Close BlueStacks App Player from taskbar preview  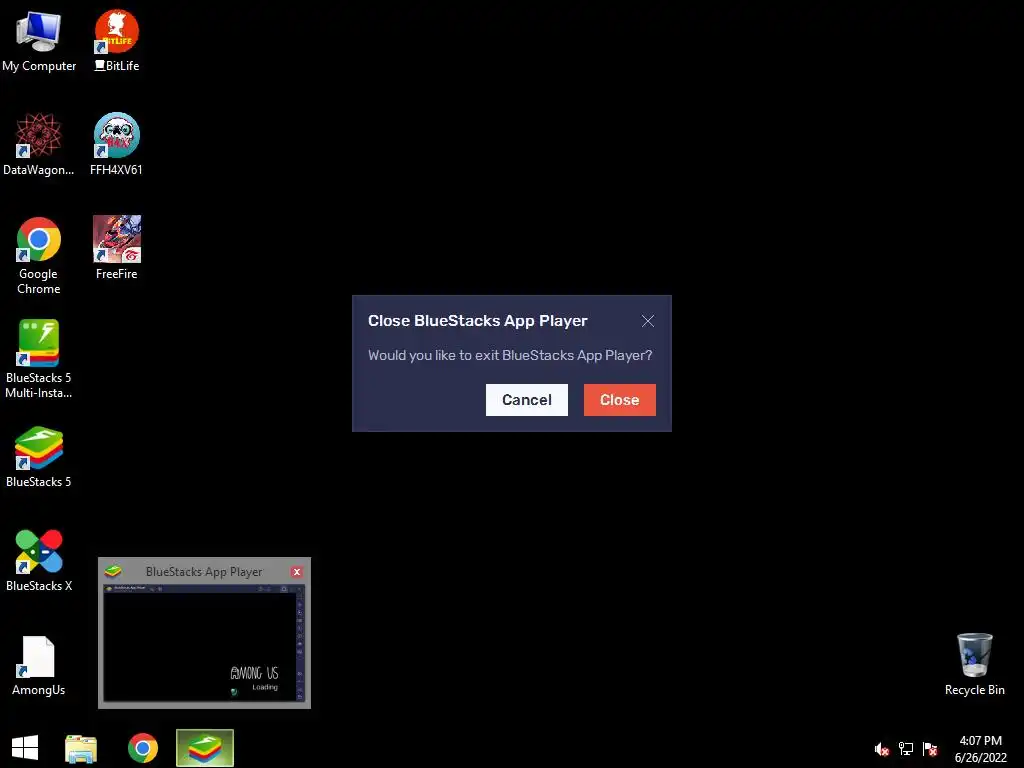coord(297,572)
